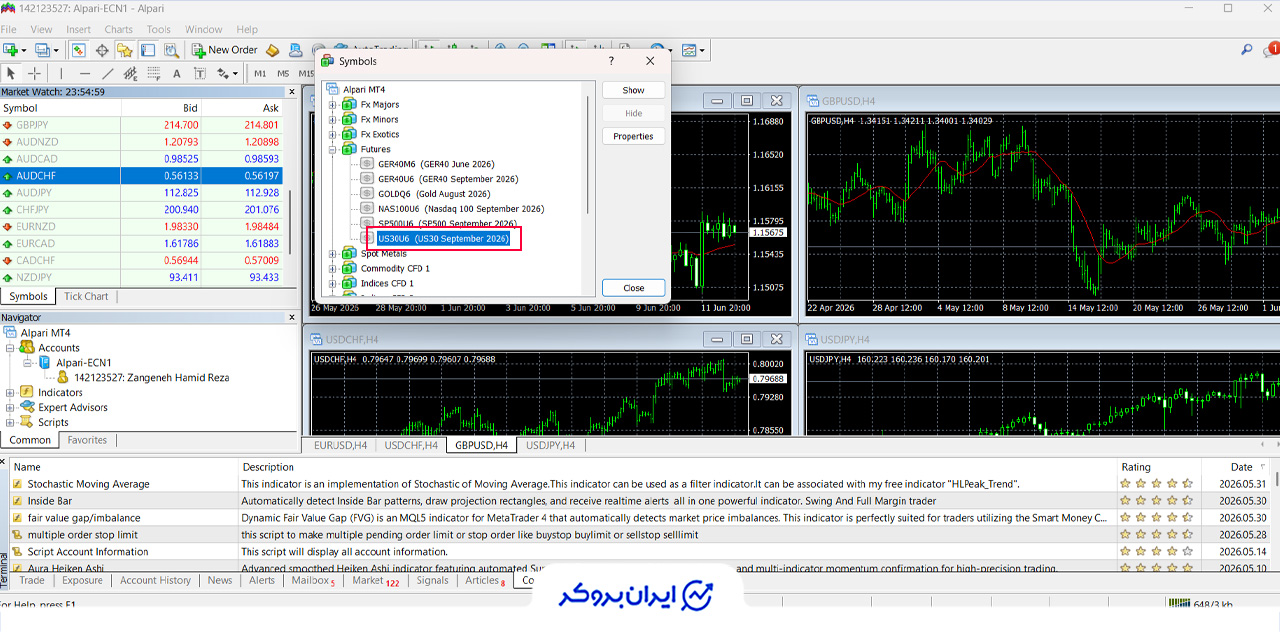Open the Strategy Tester magnifier toolbar icon
The image size is (1280, 632).
(171, 50)
